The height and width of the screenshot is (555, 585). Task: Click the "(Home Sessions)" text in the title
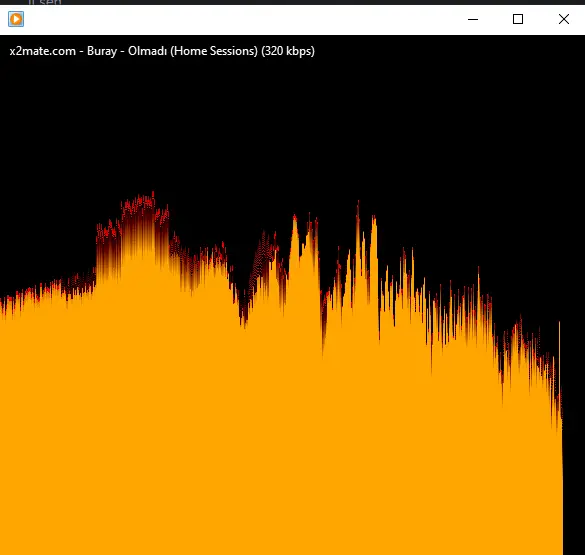[x=214, y=51]
